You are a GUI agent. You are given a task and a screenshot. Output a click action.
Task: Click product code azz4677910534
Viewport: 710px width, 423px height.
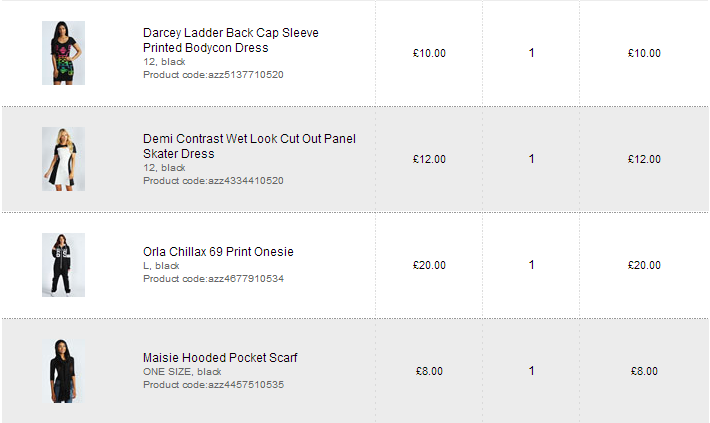[213, 278]
